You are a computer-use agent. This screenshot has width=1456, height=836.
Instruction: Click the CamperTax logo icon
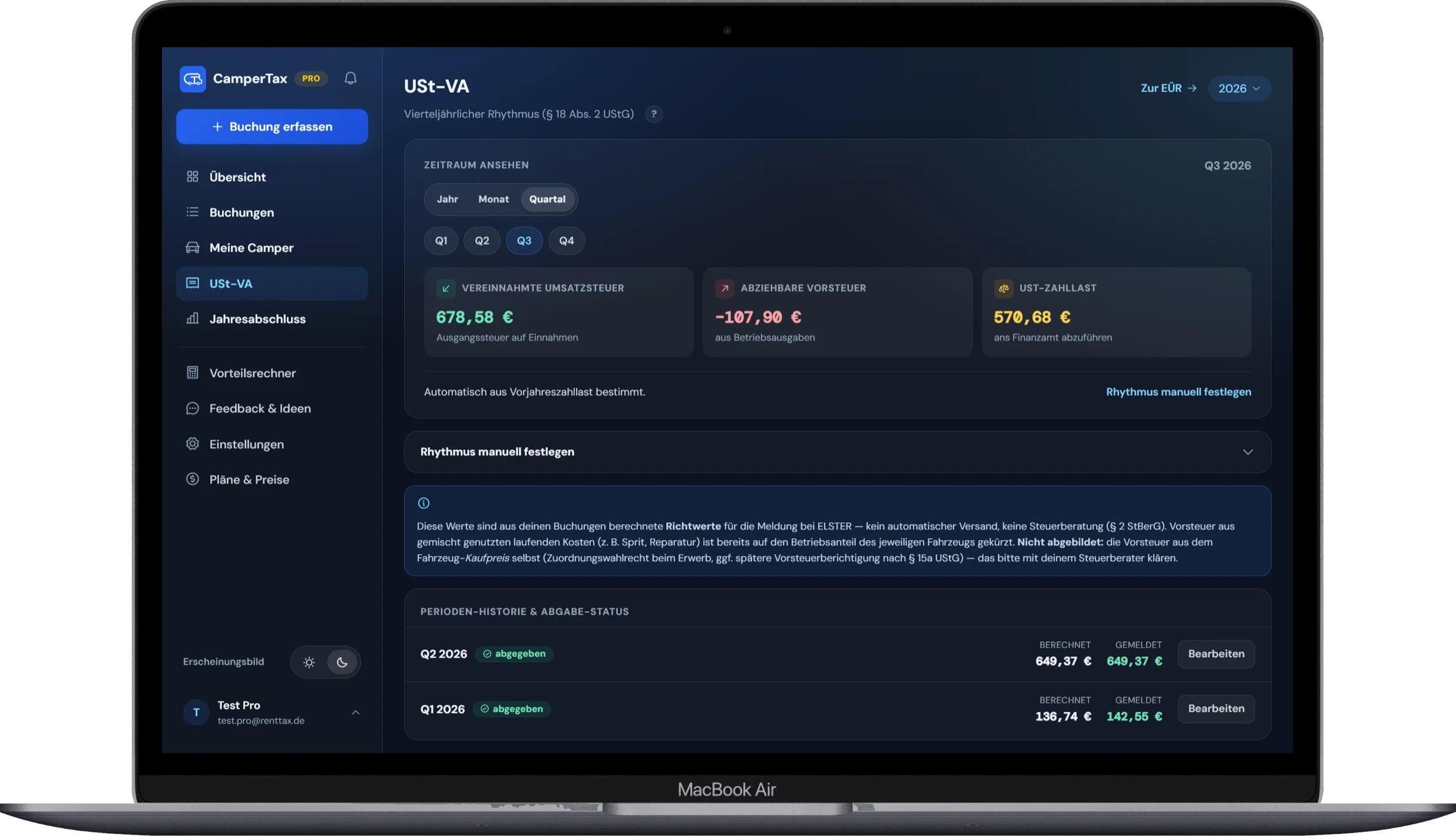[193, 79]
